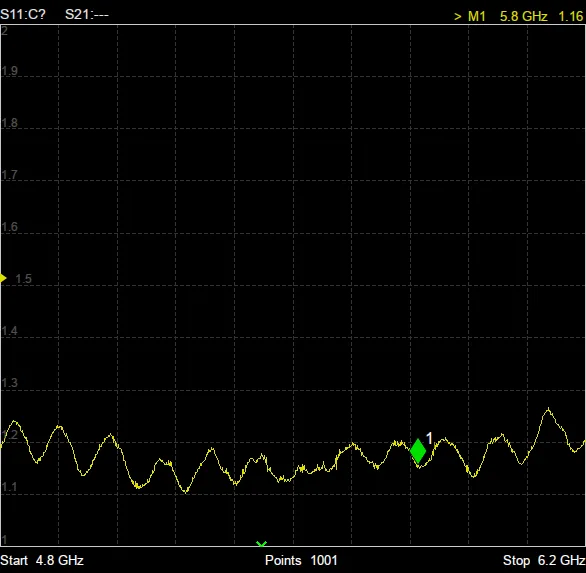Click the 2 top scale label
Viewport: 586px width, 573px height.
(4, 31)
